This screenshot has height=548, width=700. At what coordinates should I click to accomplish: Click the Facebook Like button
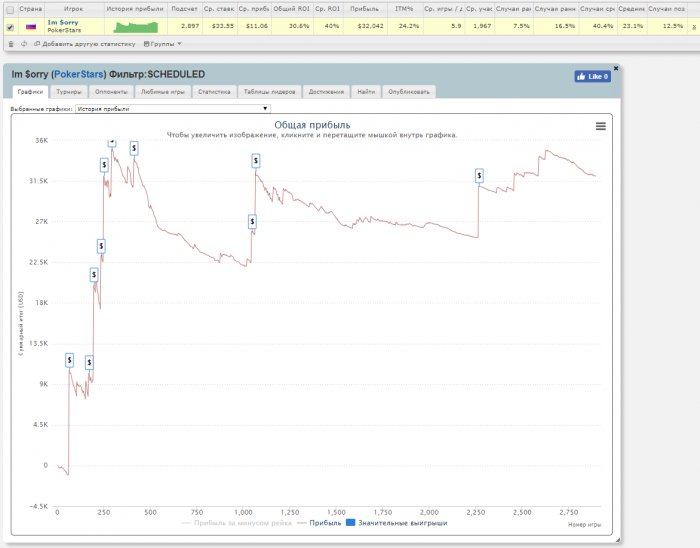pyautogui.click(x=592, y=76)
